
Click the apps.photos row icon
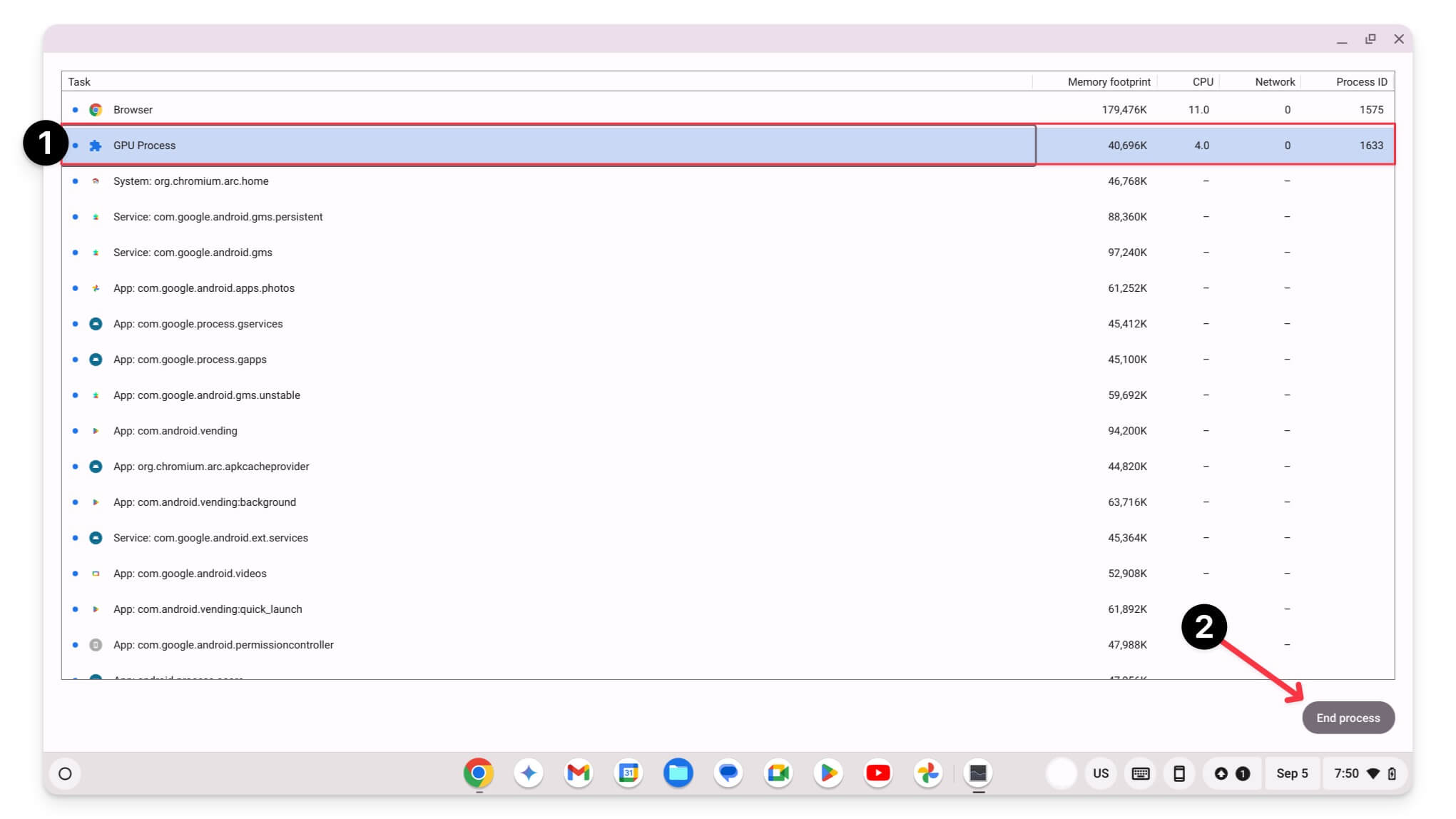tap(96, 288)
